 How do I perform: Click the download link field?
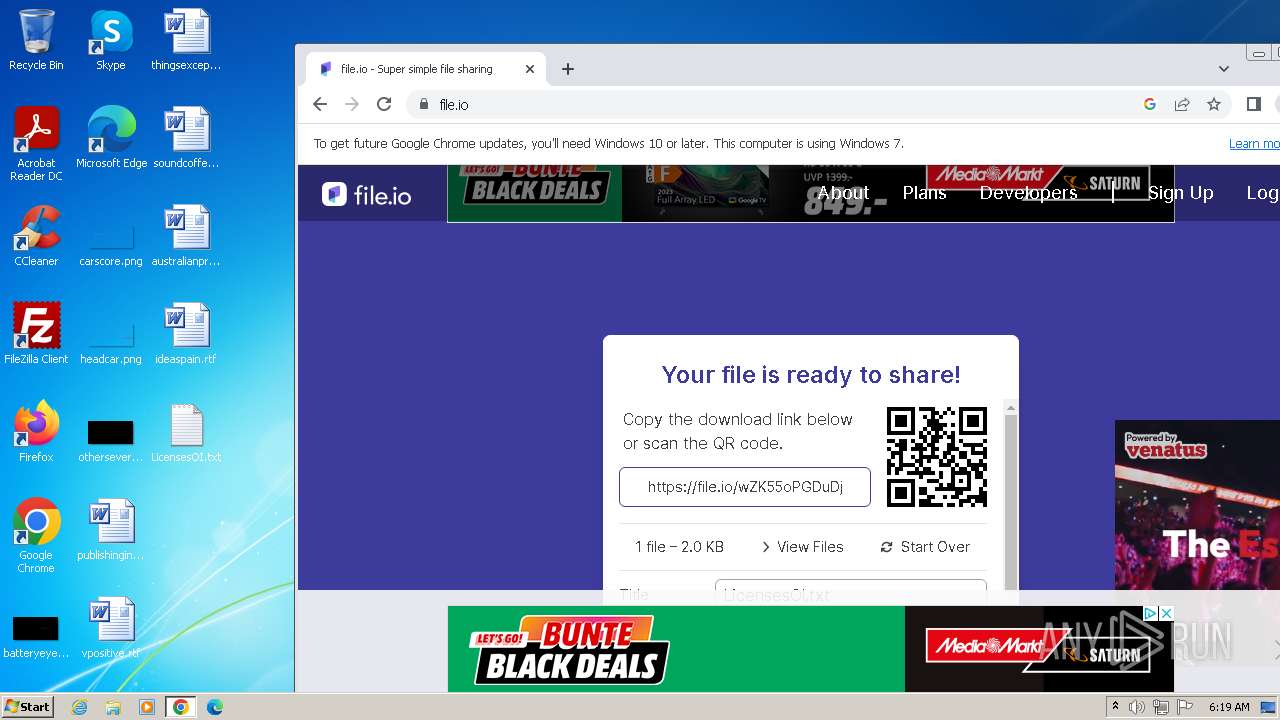[745, 487]
